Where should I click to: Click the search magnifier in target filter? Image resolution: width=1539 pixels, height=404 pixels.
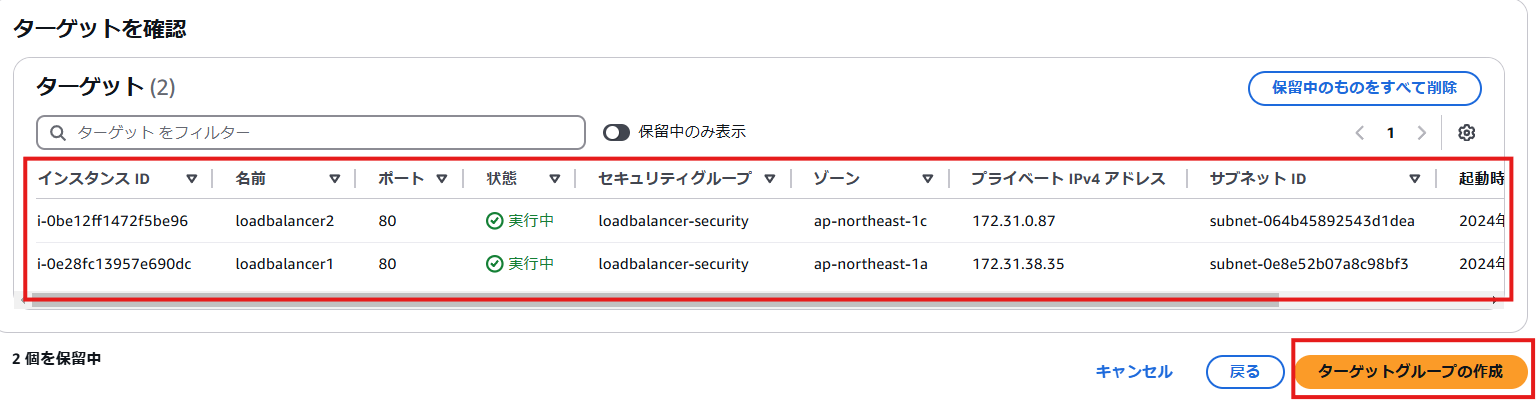pyautogui.click(x=58, y=132)
